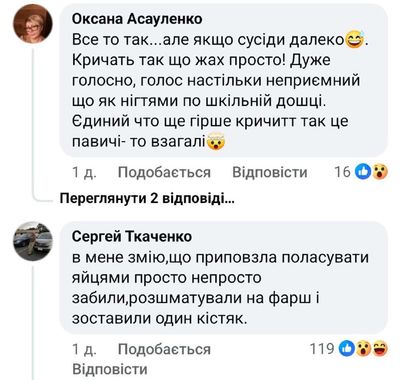Click the 1 д. timestamp on Оксана's comment
This screenshot has height=380, width=400.
(x=84, y=173)
